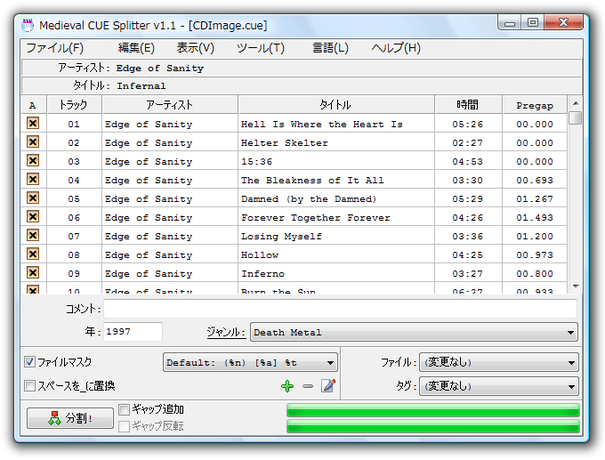Click track number cell '07'
Viewport: 605px width, 460px height.
[74, 236]
